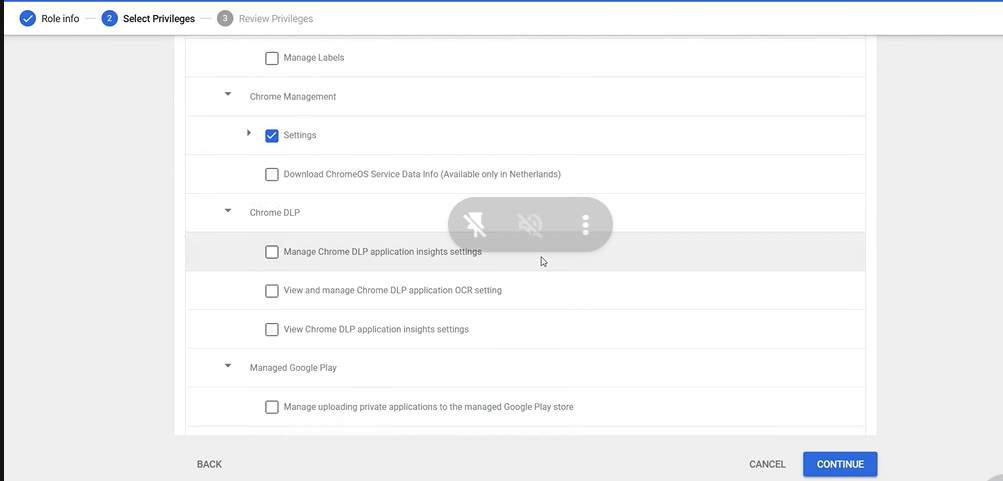Enable the Manage Labels checkbox
The width and height of the screenshot is (1003, 481).
click(x=272, y=58)
